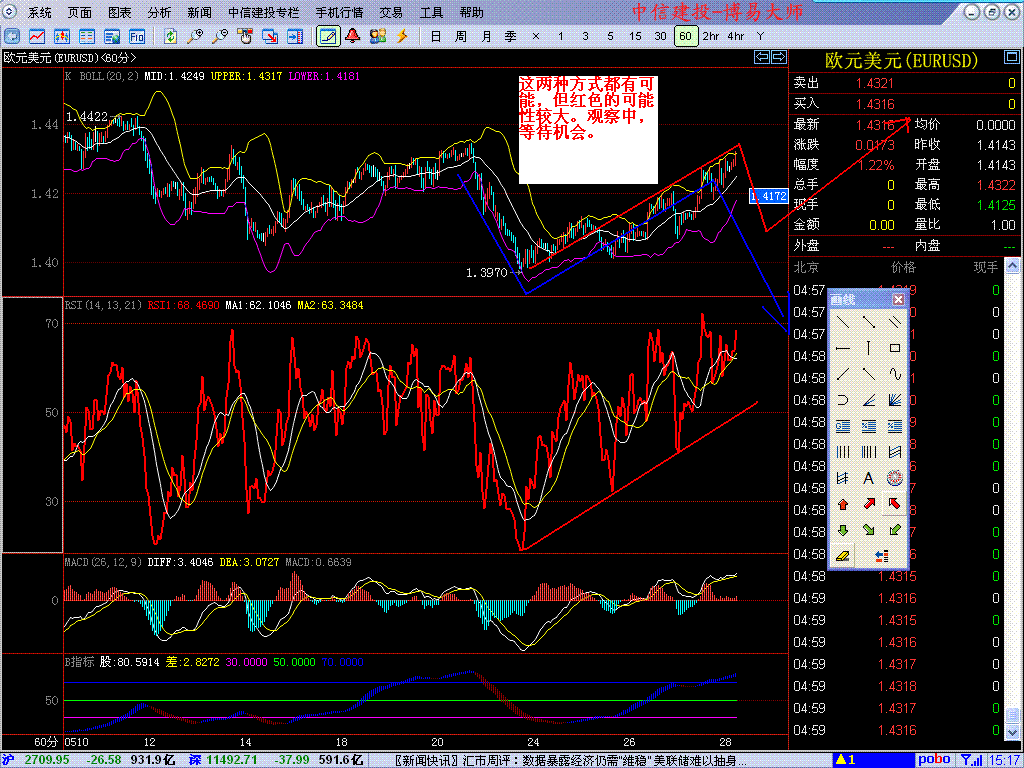
Task: Click the chart previous arrow button
Action: click(x=762, y=57)
